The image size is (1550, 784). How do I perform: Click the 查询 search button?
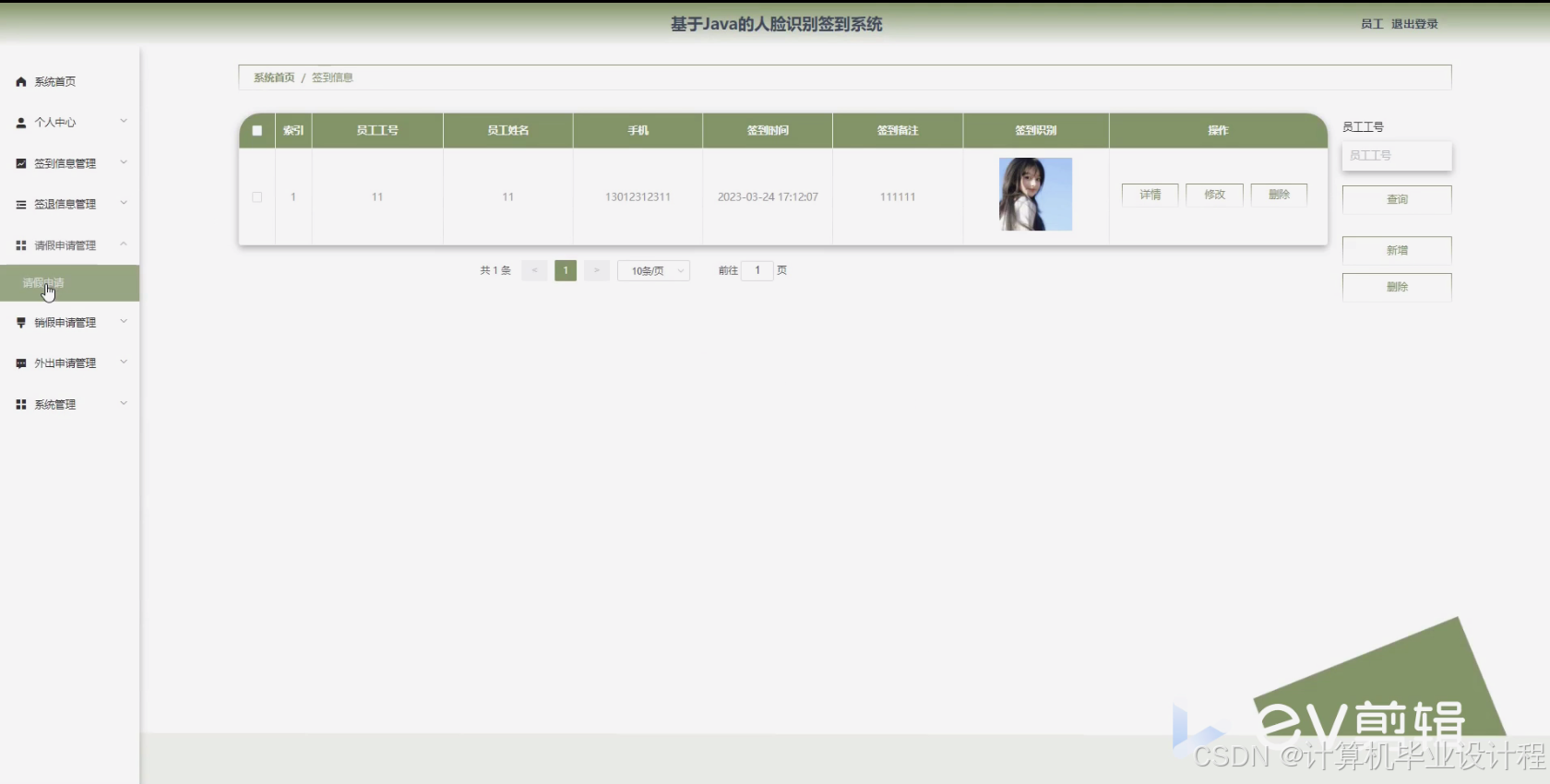(x=1397, y=199)
